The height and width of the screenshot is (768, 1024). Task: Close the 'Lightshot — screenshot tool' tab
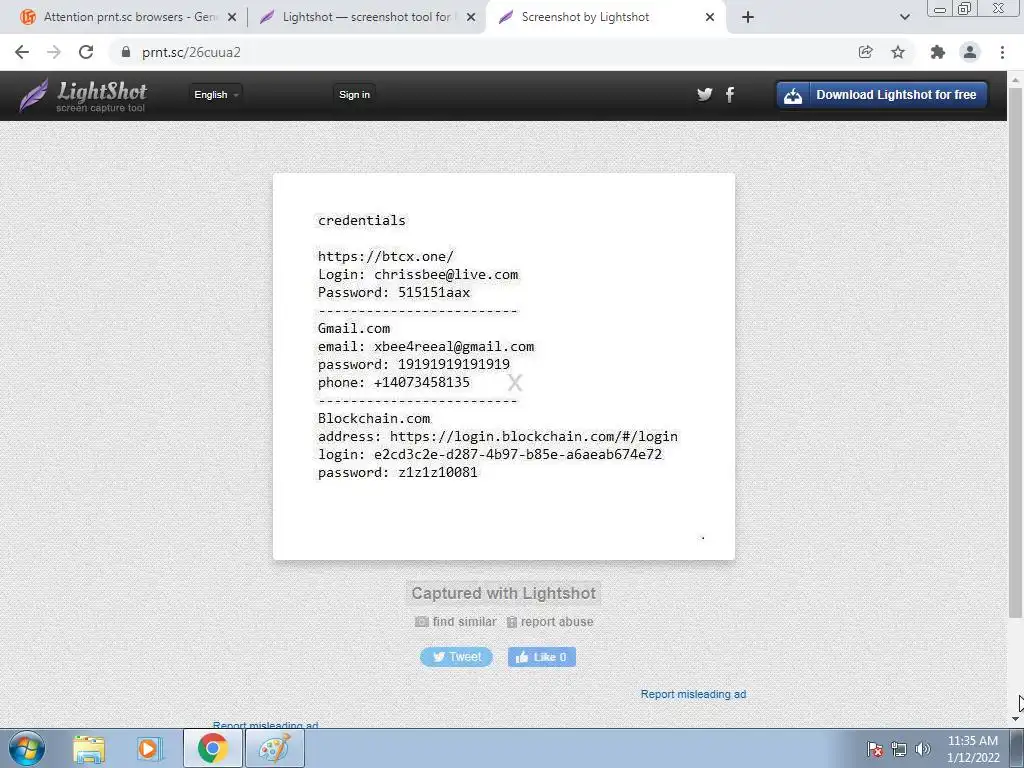point(471,17)
